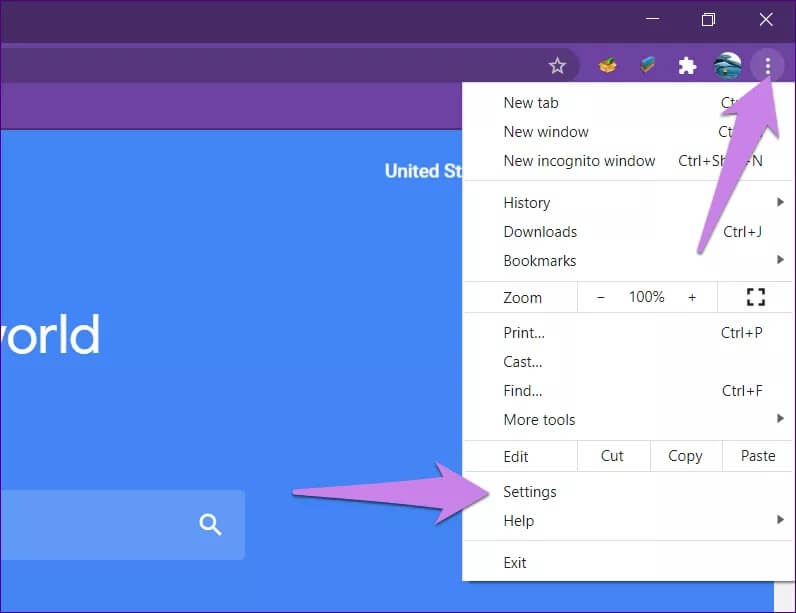796x613 pixels.
Task: Click the fullscreen icon in Zoom row
Action: [x=756, y=297]
